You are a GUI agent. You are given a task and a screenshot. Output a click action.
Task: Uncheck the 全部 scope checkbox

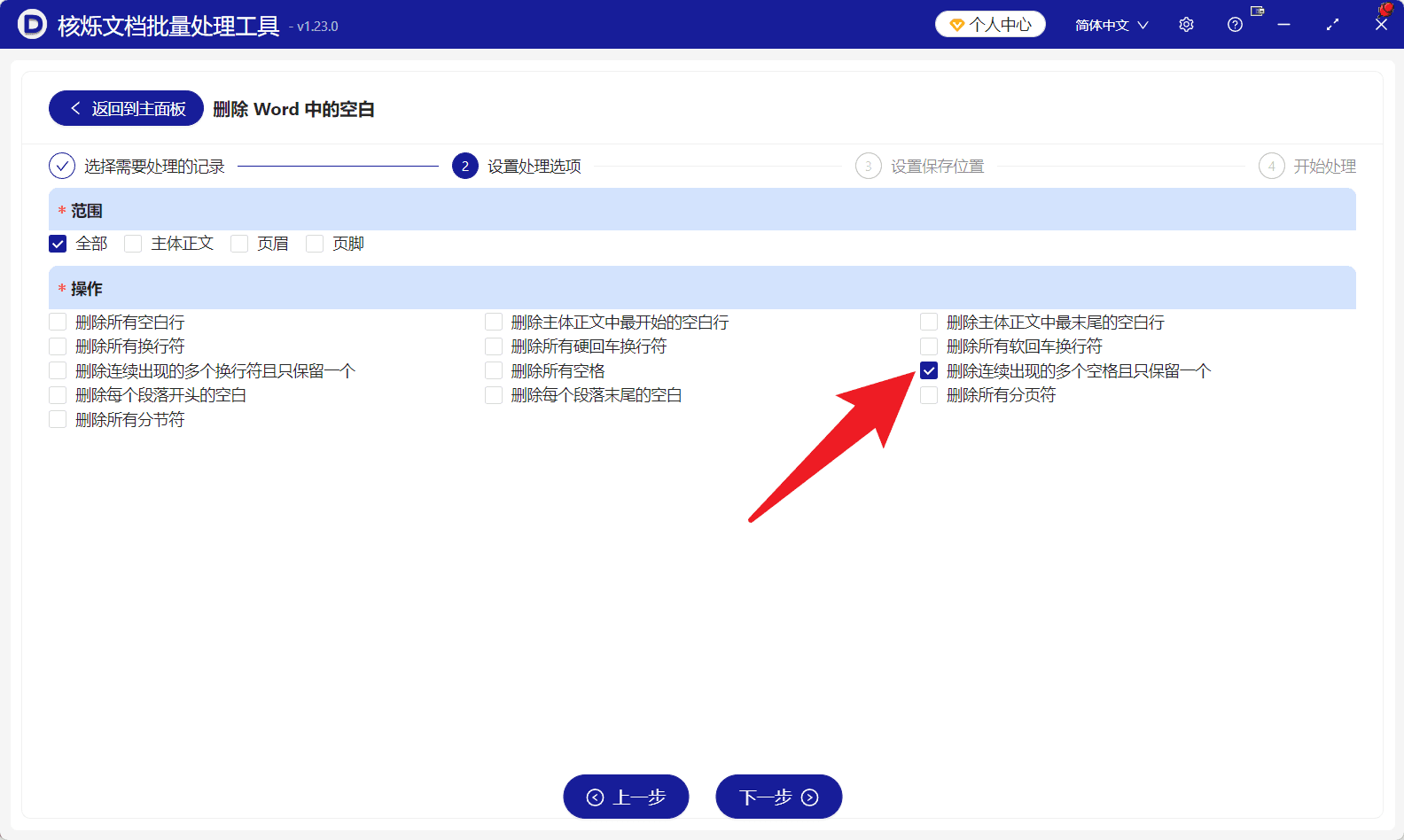58,244
